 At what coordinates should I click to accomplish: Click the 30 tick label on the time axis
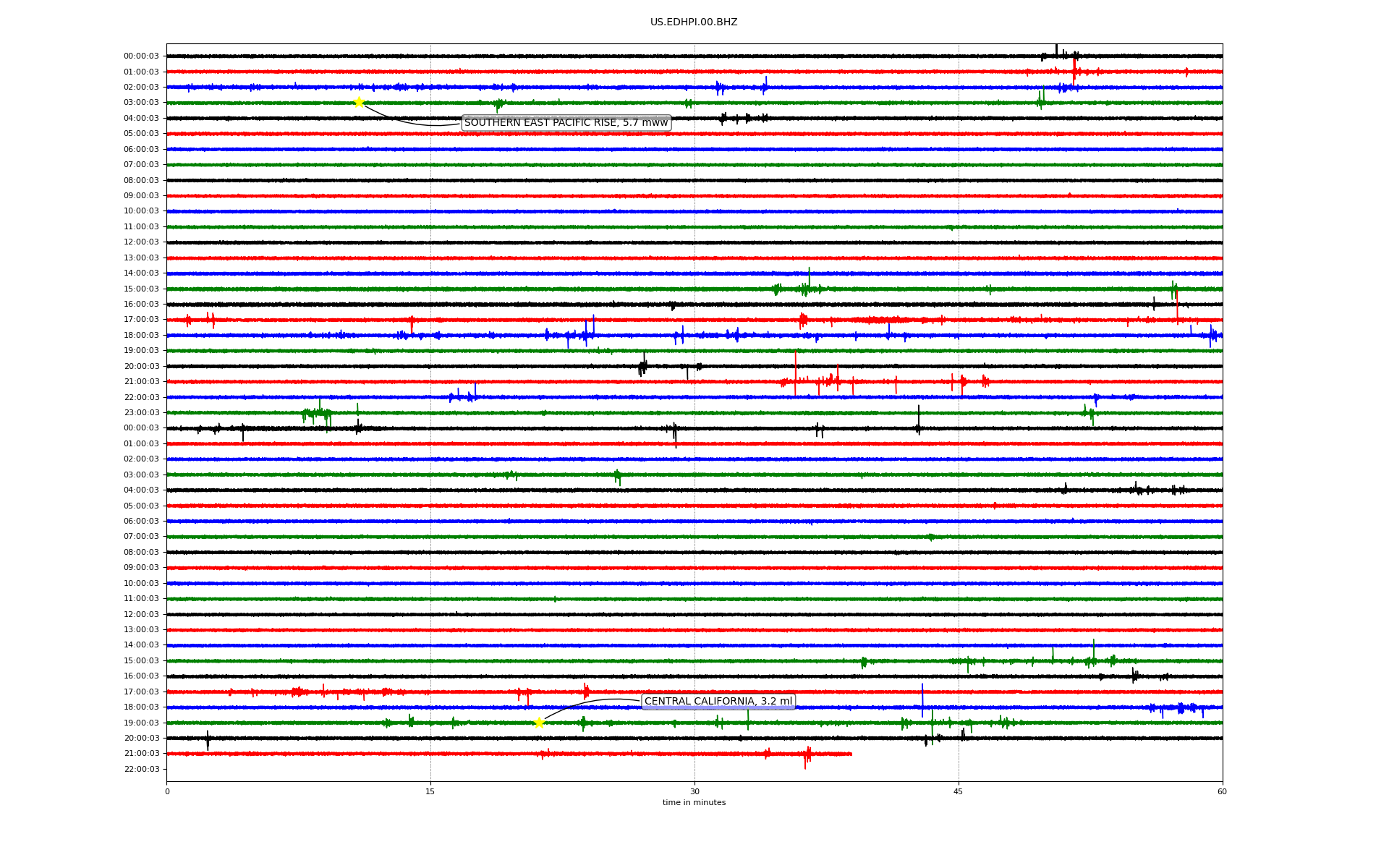[694, 791]
